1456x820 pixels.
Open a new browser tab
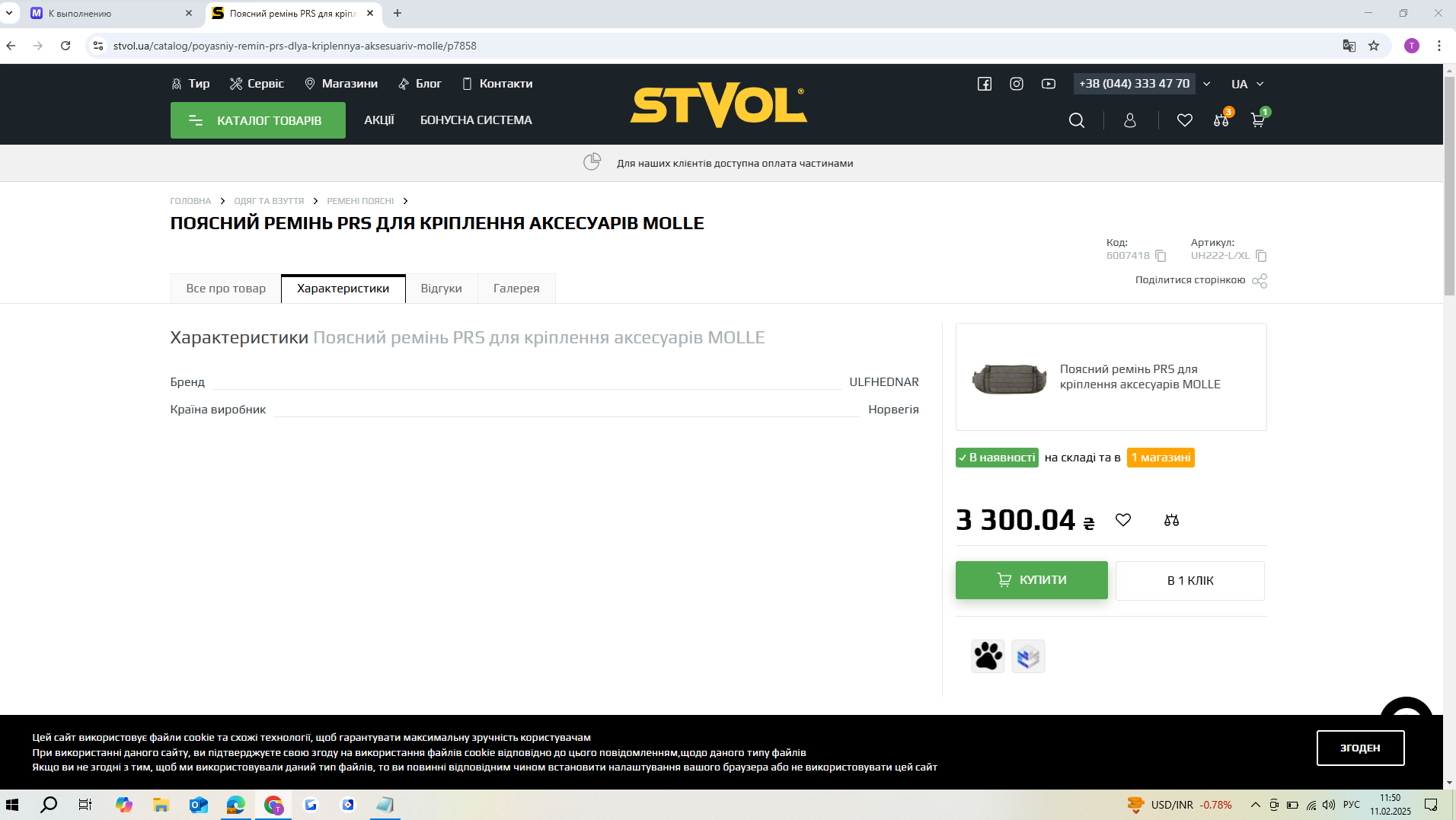tap(398, 13)
